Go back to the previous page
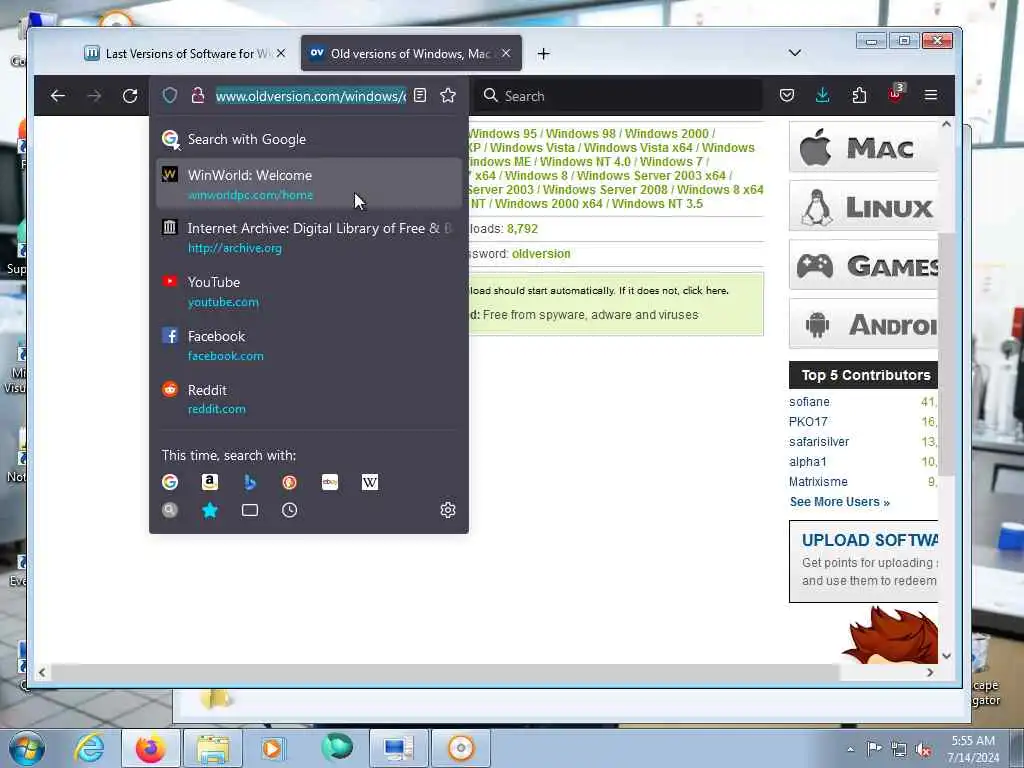Viewport: 1024px width, 768px height. coord(57,96)
